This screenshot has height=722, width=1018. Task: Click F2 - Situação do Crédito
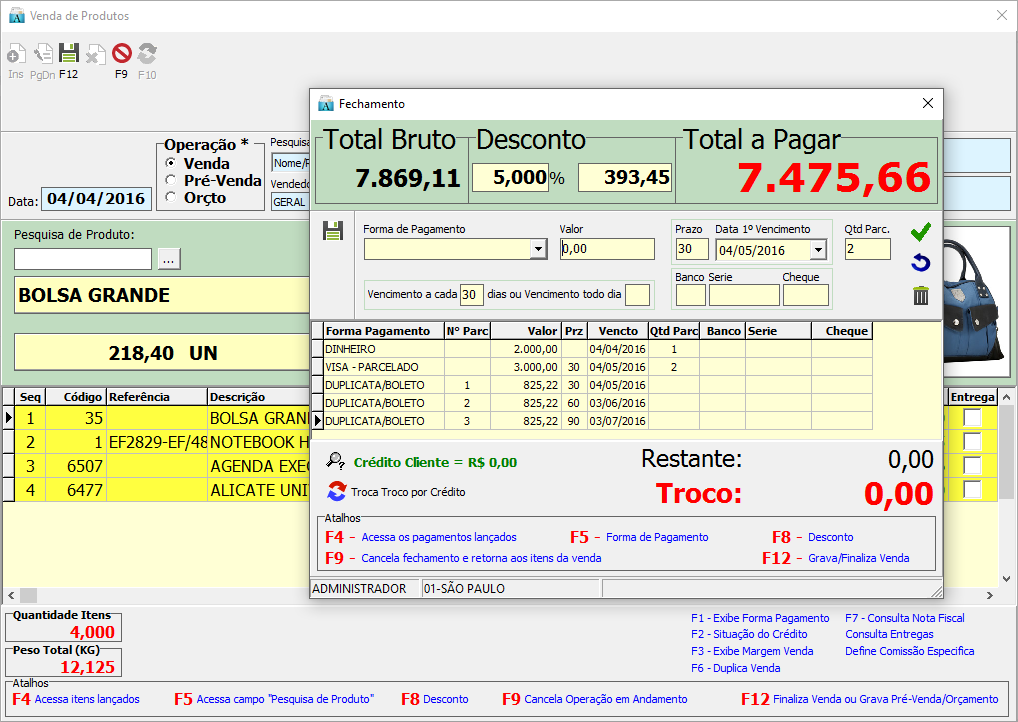click(751, 634)
